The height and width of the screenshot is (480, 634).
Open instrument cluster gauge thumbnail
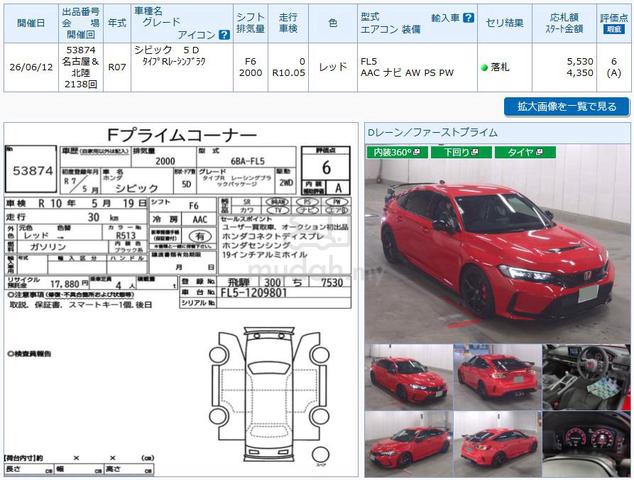point(586,444)
